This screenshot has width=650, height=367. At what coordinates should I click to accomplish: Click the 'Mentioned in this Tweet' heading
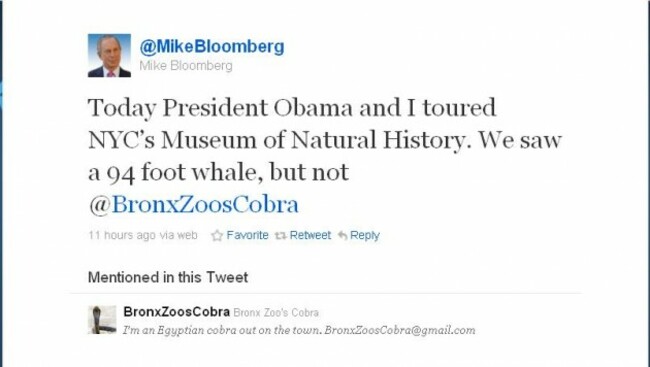(x=168, y=277)
